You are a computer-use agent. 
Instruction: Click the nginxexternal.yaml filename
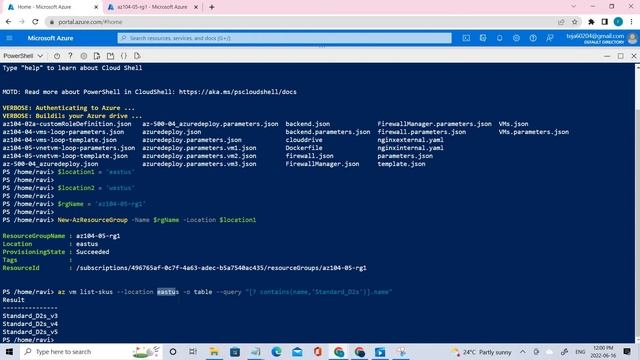[410, 140]
